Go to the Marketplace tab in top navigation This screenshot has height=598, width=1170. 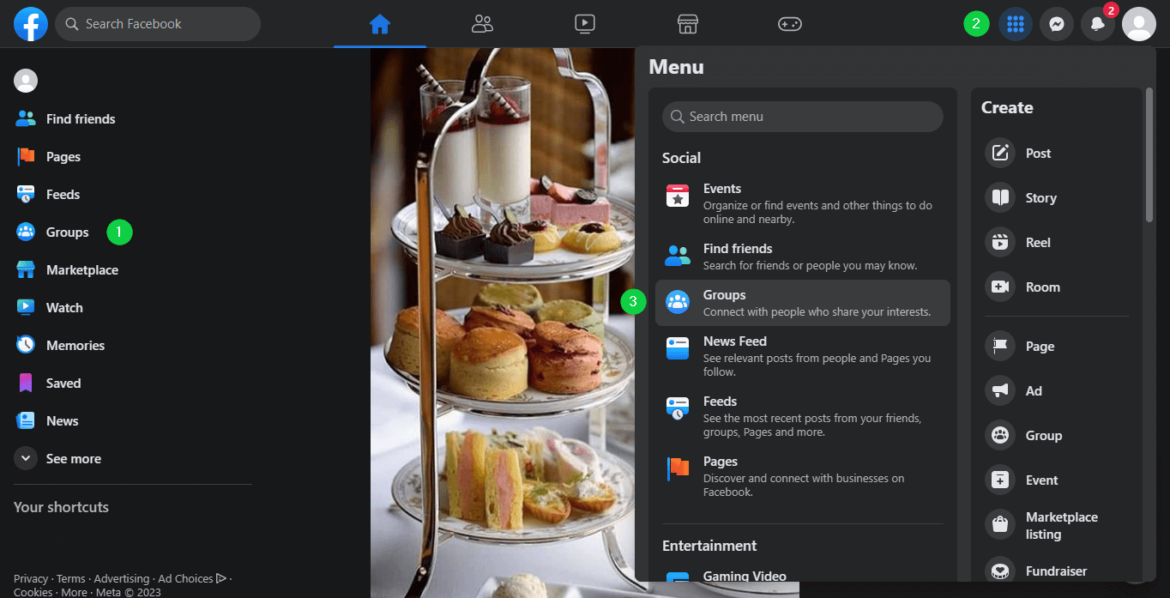coord(687,24)
